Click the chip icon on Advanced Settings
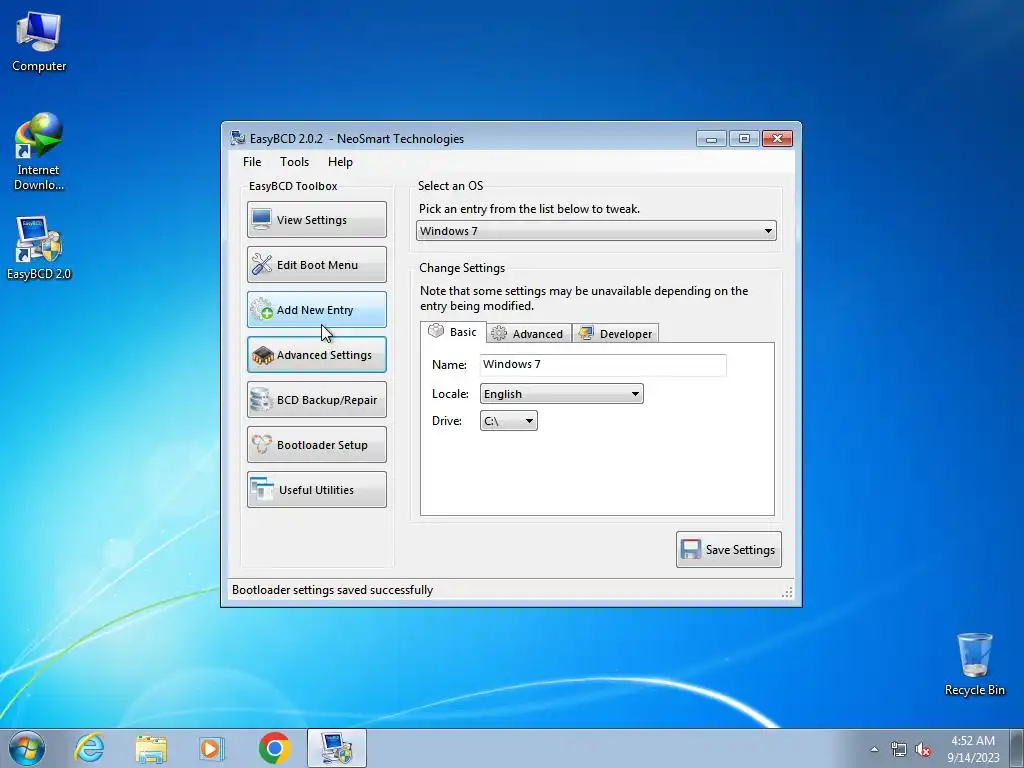Screen dimensions: 1024x768 click(x=263, y=355)
